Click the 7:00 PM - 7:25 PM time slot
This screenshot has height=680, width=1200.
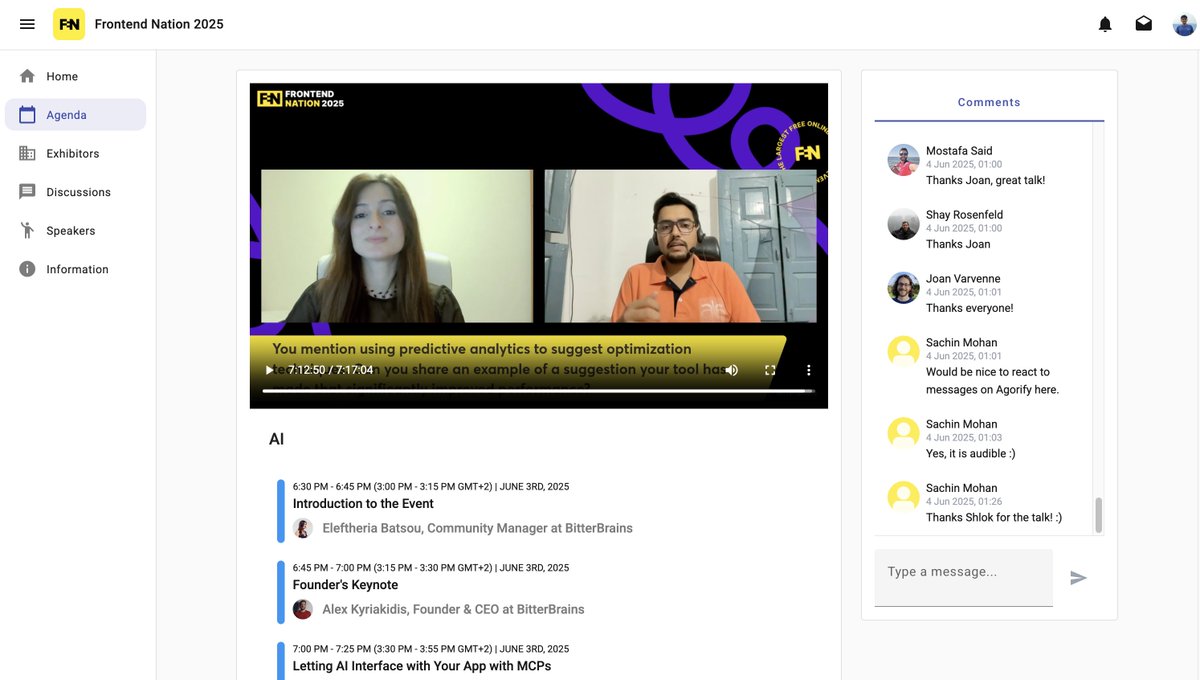point(431,649)
